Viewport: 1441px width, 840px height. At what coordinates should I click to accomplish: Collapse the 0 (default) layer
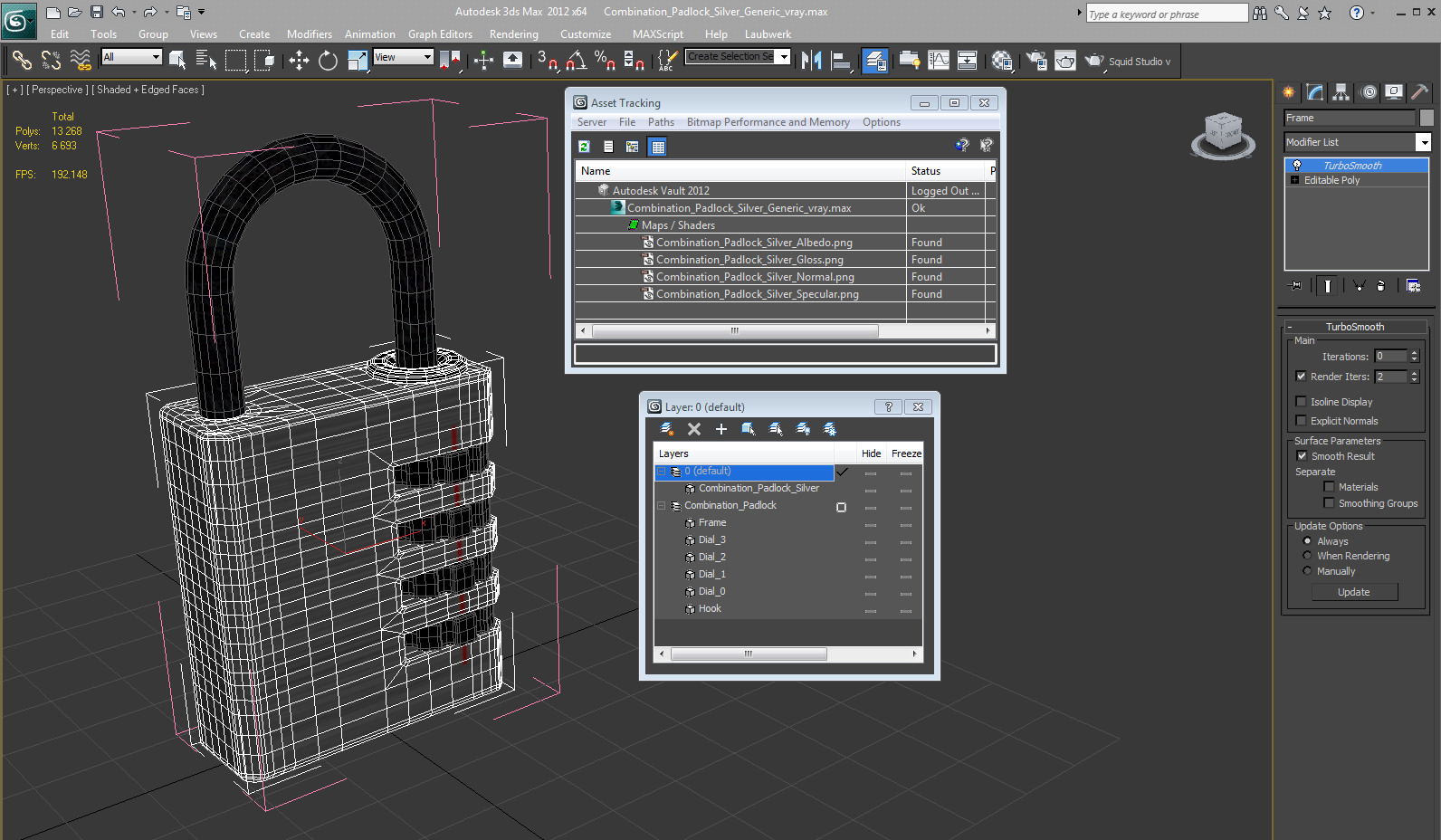pyautogui.click(x=661, y=472)
